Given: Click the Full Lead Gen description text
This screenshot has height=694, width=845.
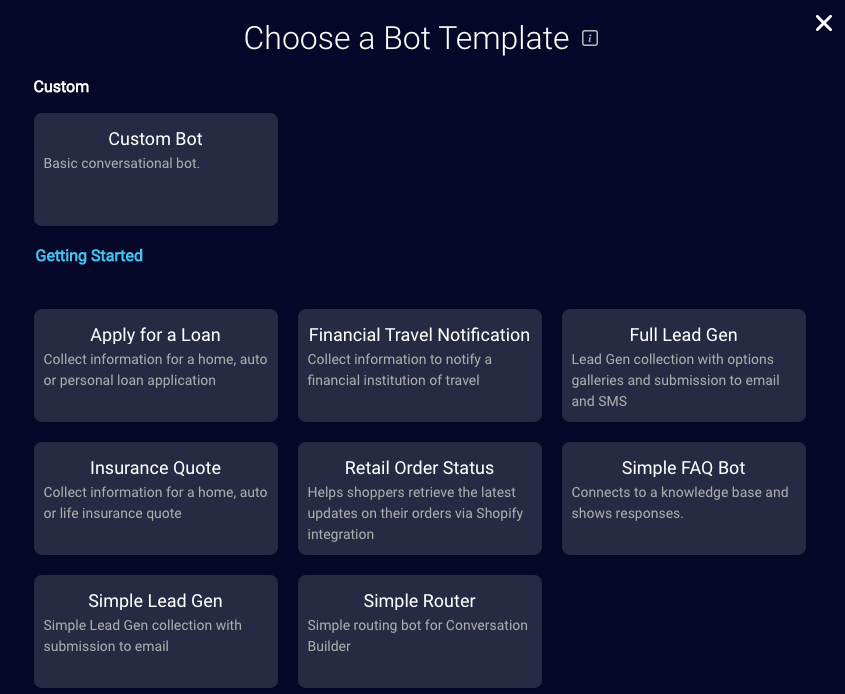Looking at the screenshot, I should tap(675, 380).
